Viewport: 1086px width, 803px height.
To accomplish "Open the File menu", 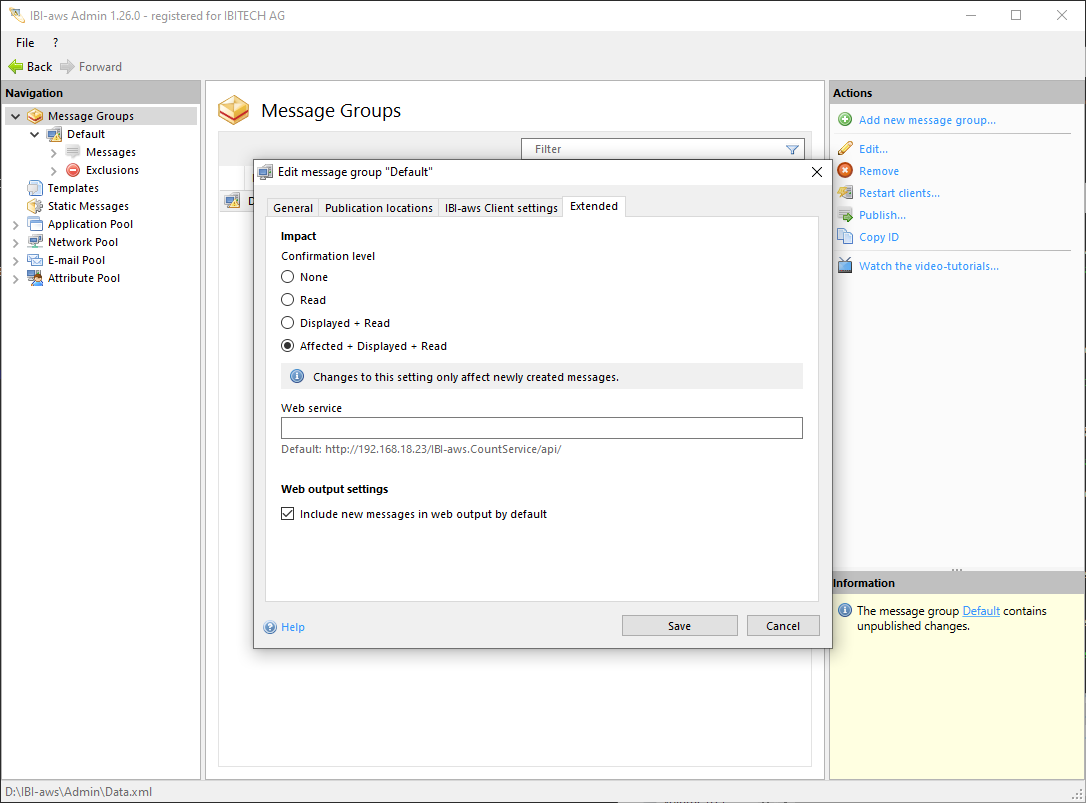I will click(x=25, y=43).
